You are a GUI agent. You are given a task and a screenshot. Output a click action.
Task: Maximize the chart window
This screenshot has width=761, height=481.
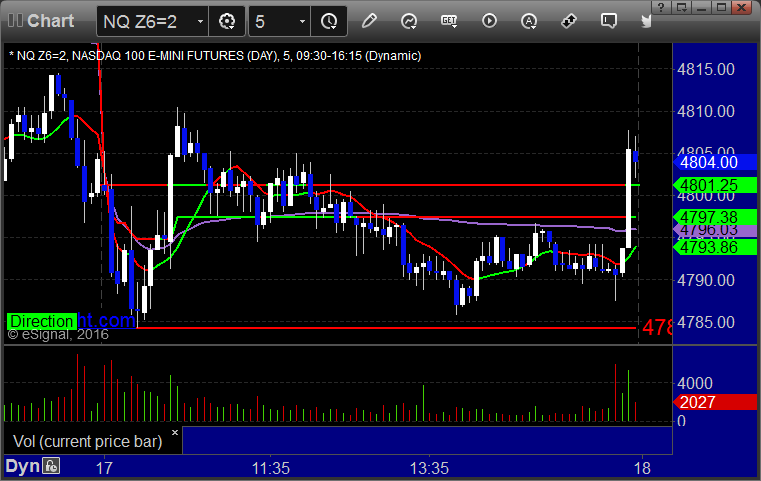(x=721, y=7)
